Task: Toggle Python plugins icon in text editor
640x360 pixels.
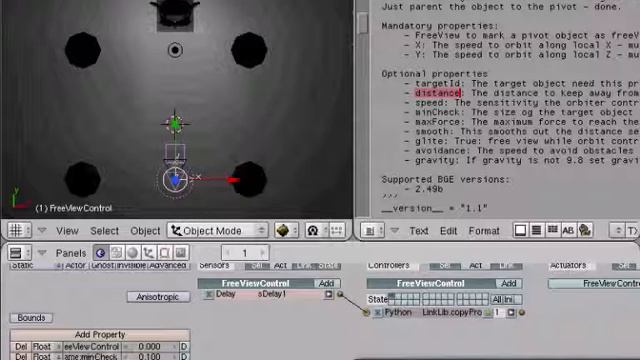Action: (584, 230)
